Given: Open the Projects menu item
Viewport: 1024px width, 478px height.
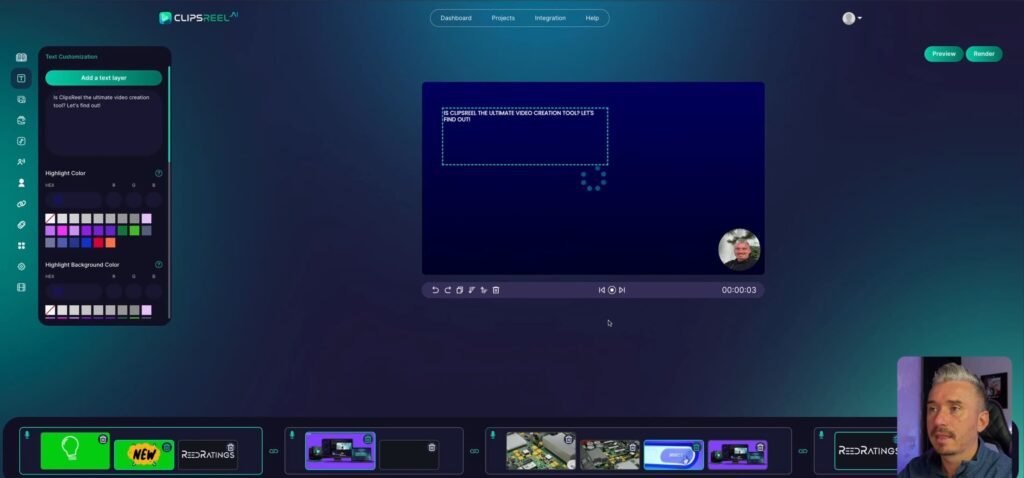Looking at the screenshot, I should click(x=502, y=18).
